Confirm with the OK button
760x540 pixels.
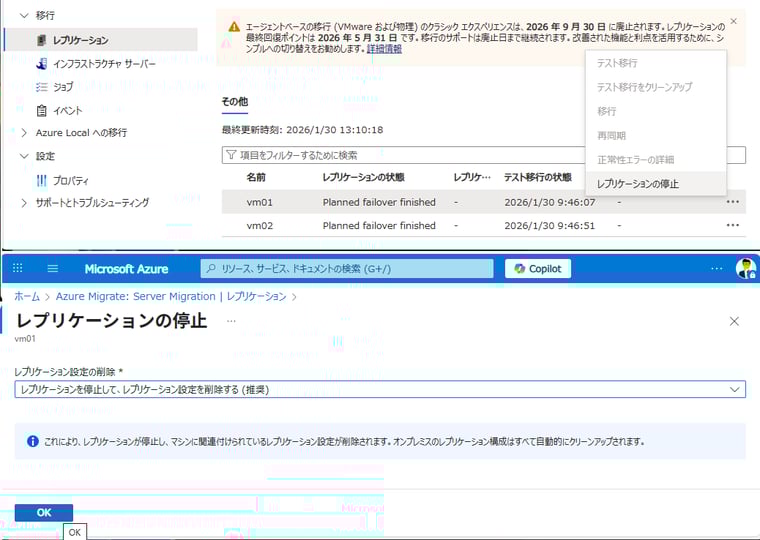(44, 512)
